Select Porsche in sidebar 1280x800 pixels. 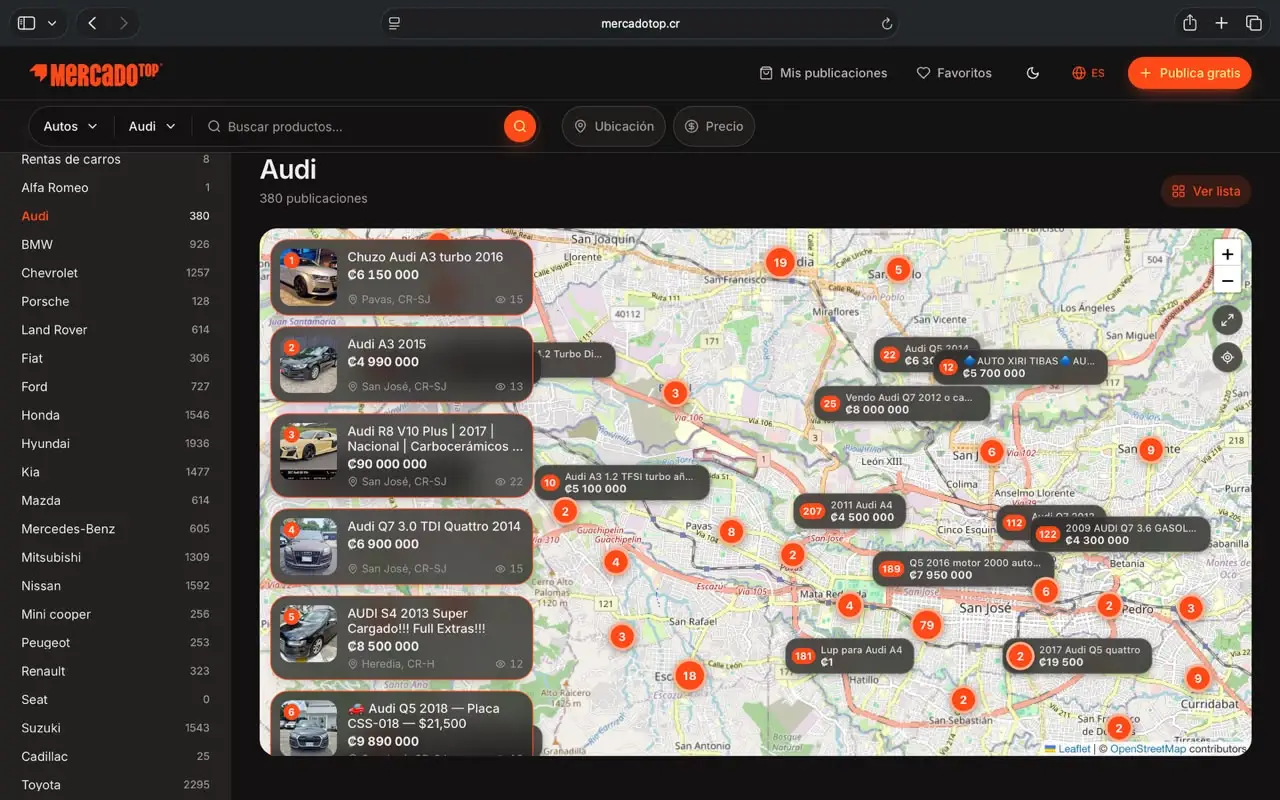(115, 301)
